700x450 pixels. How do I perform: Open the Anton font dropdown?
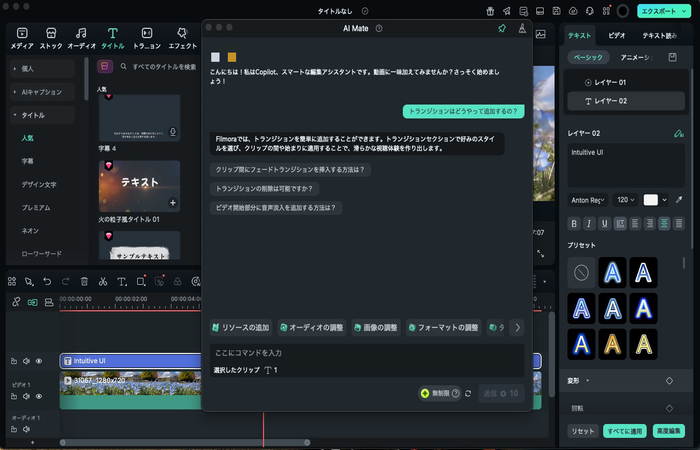[588, 200]
